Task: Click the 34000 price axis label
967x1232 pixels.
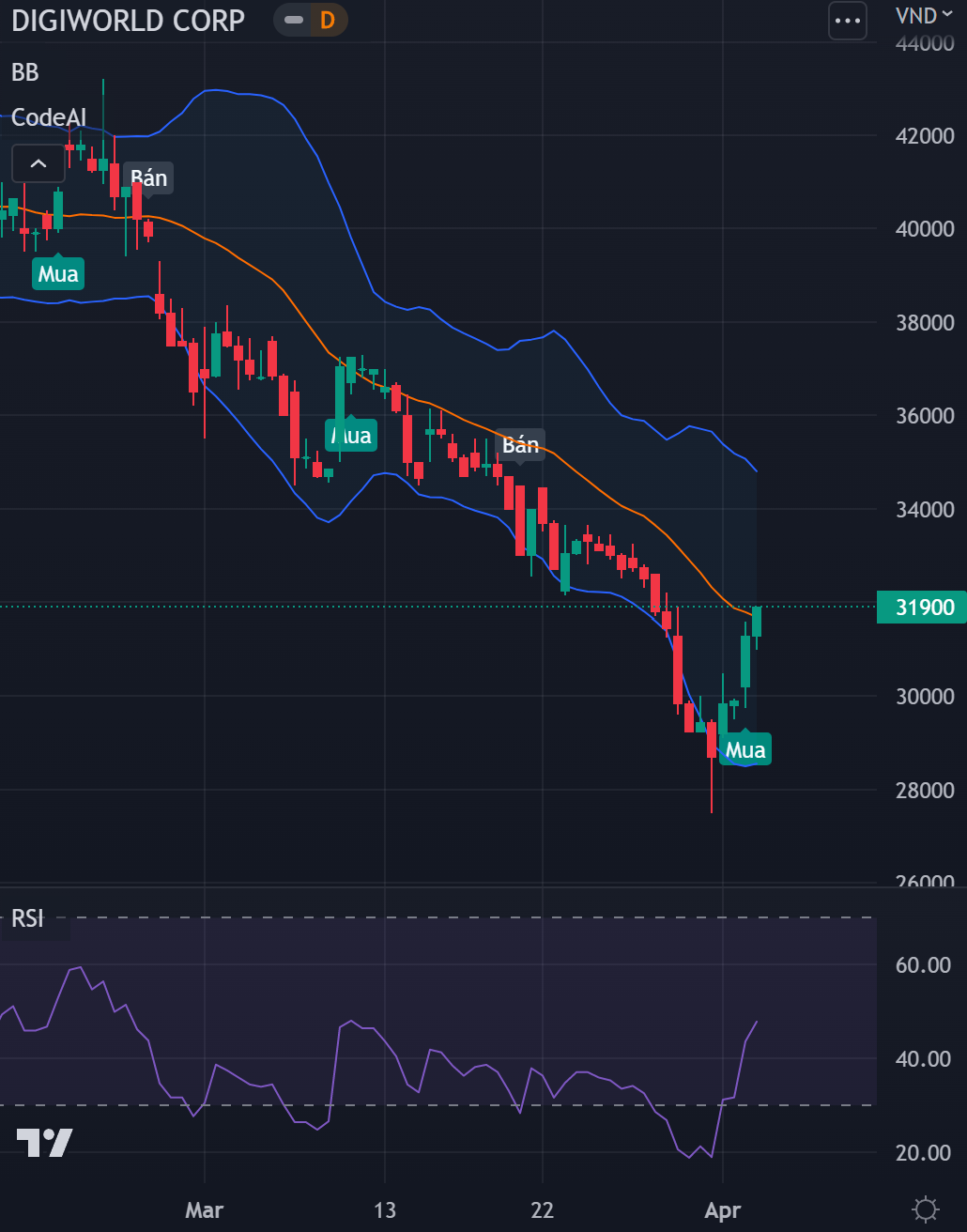Action: pos(925,510)
